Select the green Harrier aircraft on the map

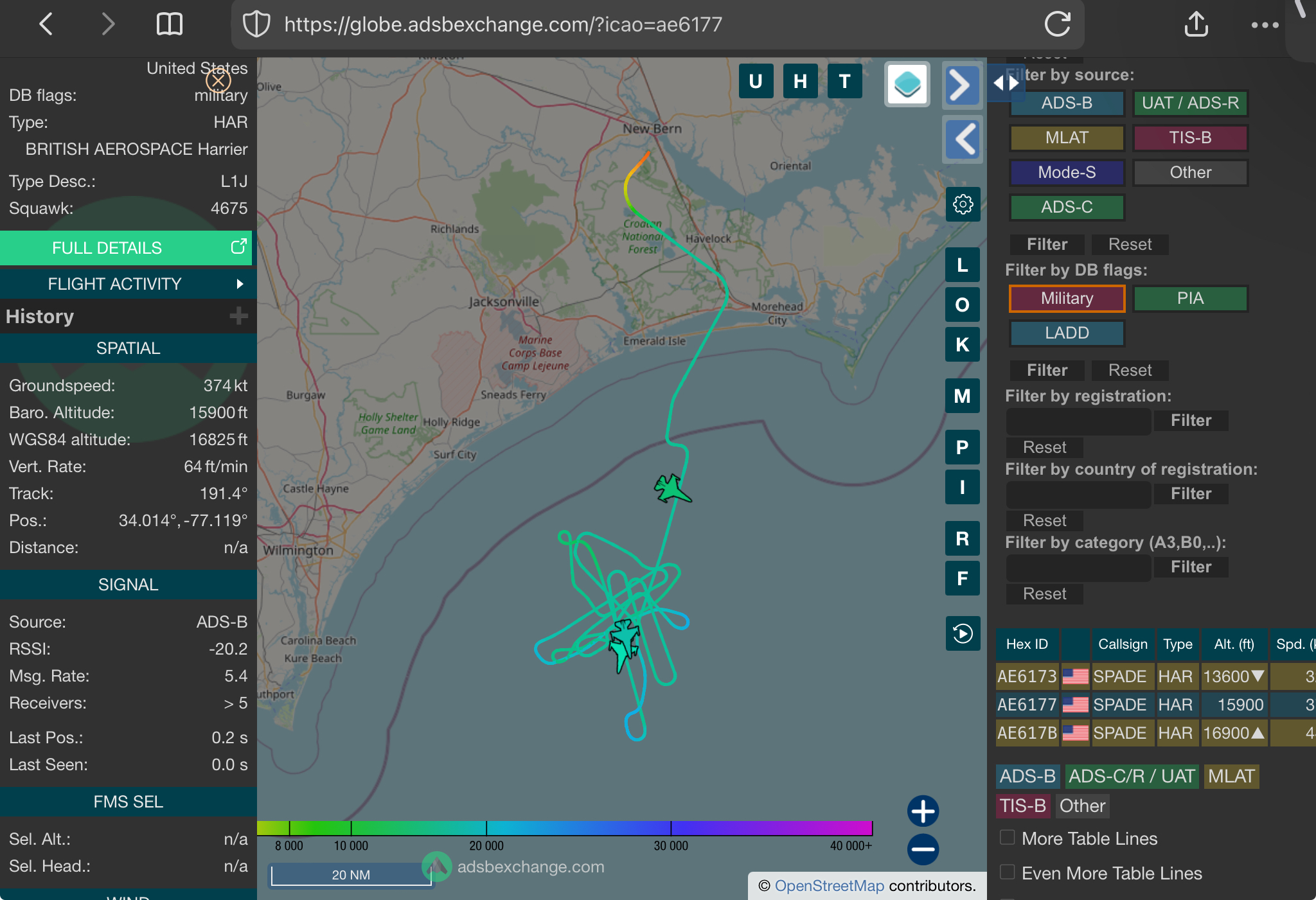tap(672, 490)
